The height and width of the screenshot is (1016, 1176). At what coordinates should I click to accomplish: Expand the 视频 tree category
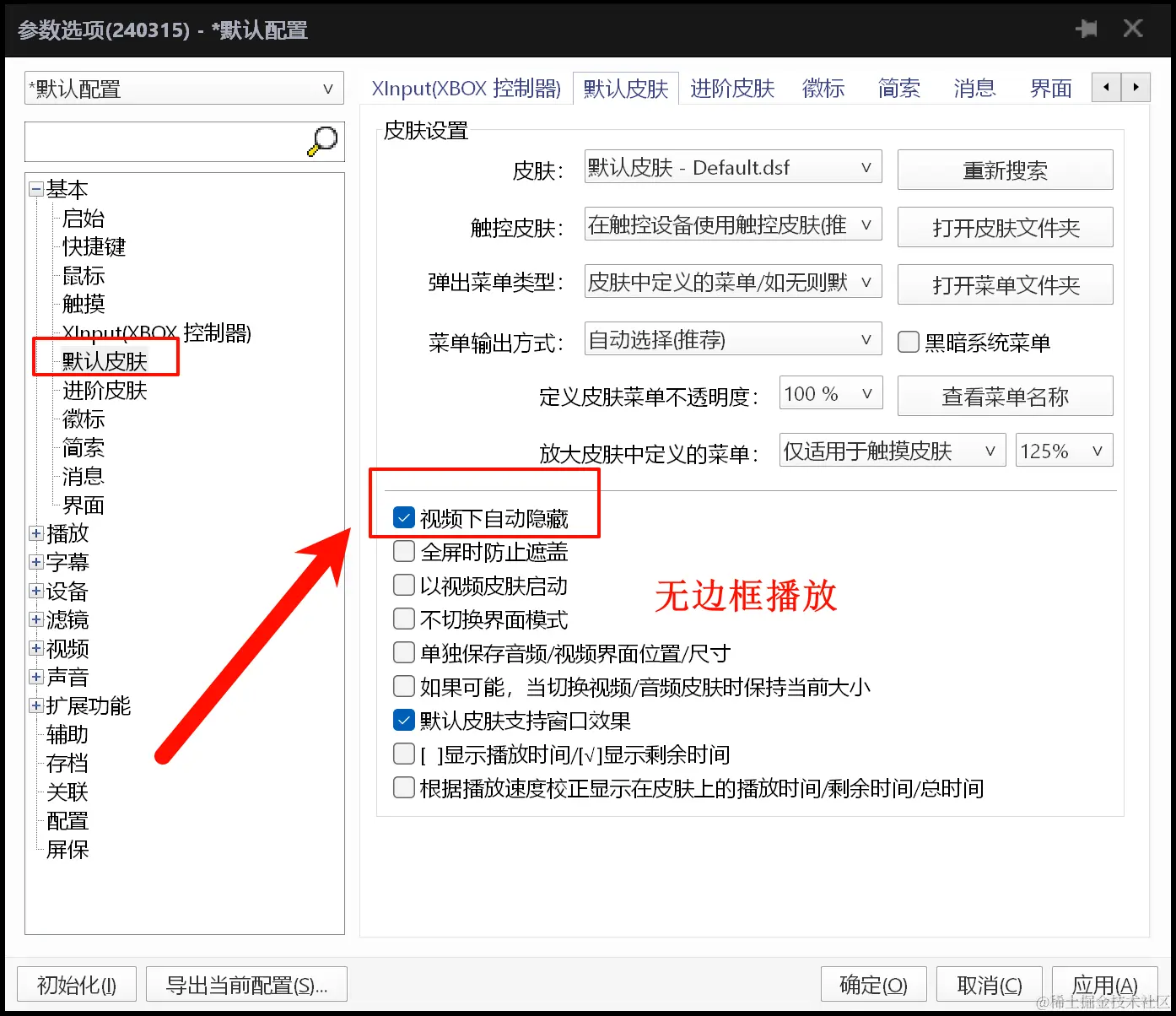tap(35, 648)
